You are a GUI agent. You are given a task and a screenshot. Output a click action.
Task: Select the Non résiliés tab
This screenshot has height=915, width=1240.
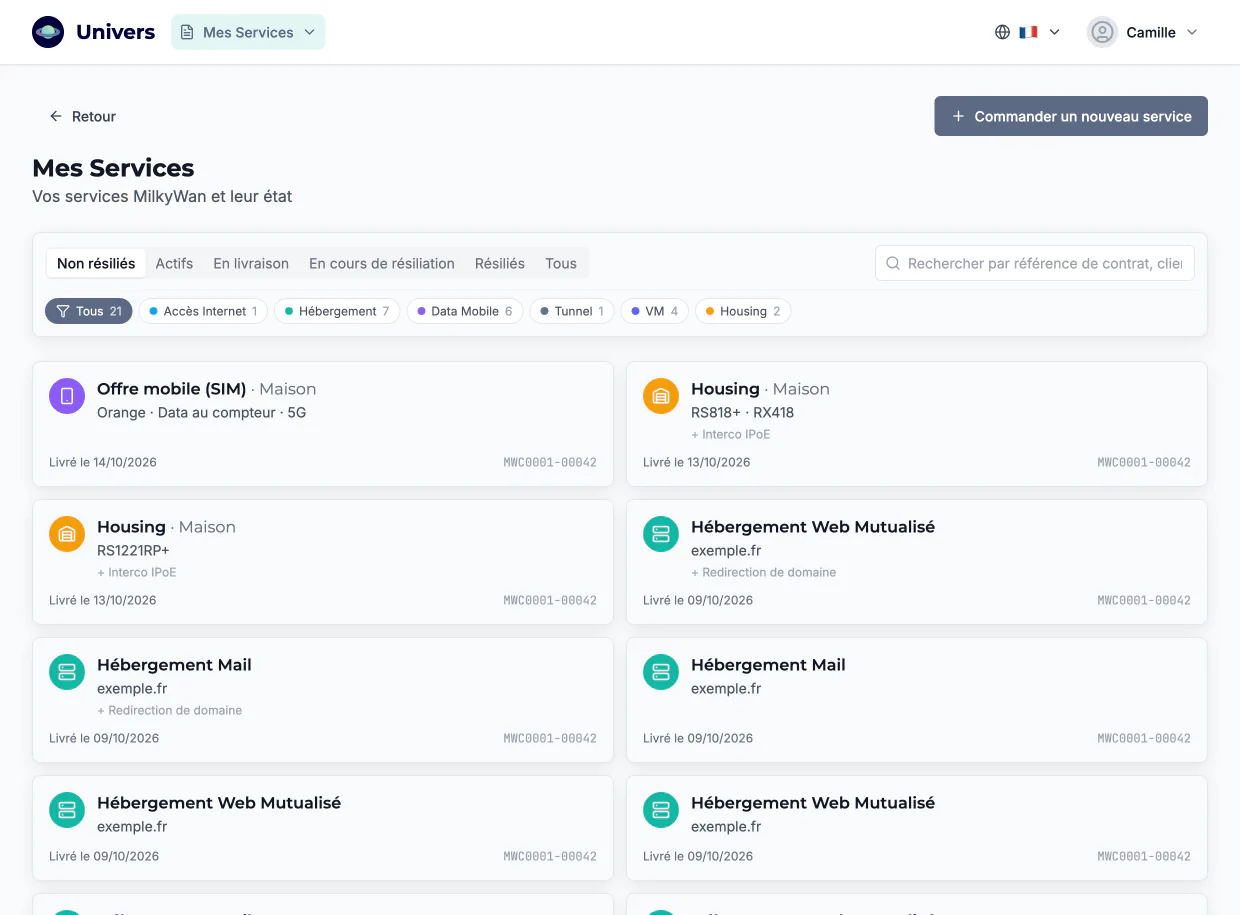(96, 263)
